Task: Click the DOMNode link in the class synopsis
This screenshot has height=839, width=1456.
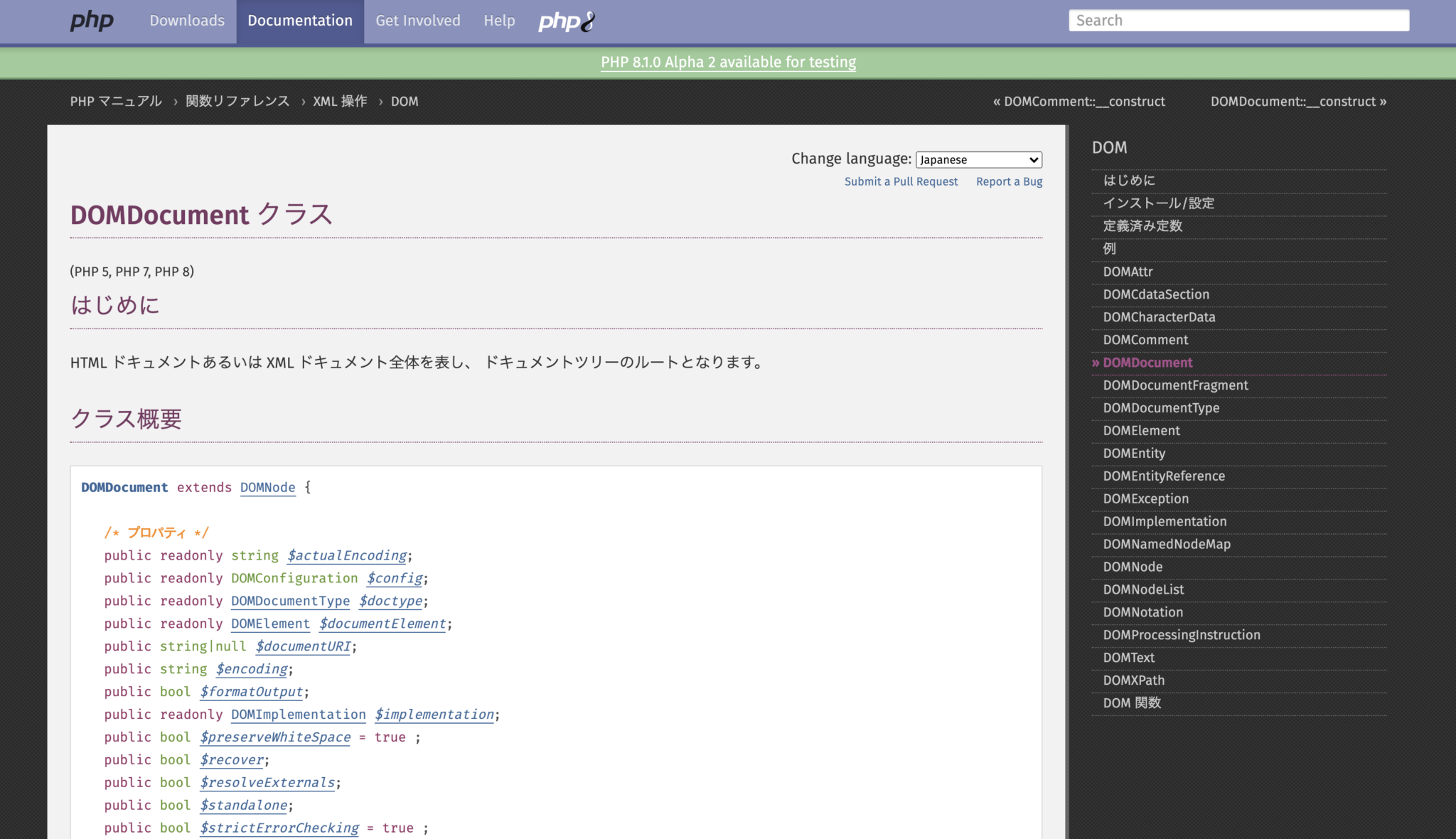Action: (267, 488)
